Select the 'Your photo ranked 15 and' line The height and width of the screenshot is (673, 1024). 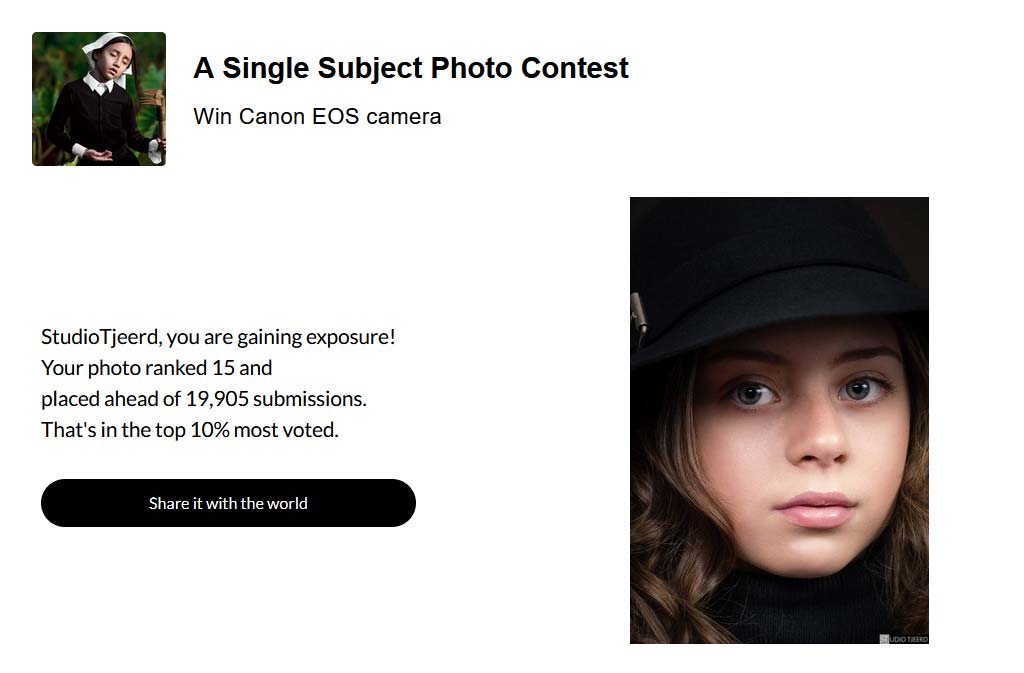157,368
